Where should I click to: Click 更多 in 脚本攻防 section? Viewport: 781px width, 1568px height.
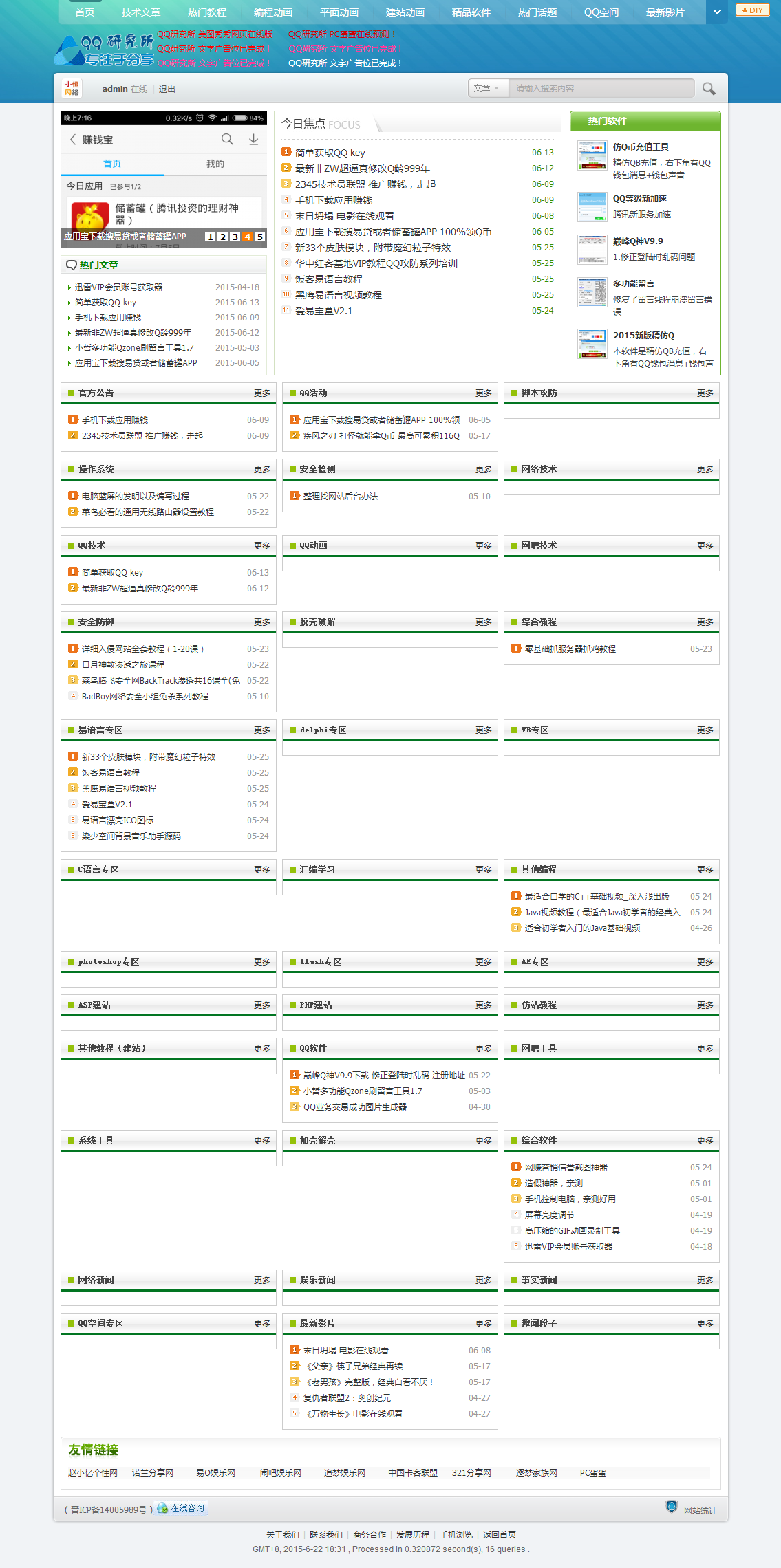(x=705, y=393)
